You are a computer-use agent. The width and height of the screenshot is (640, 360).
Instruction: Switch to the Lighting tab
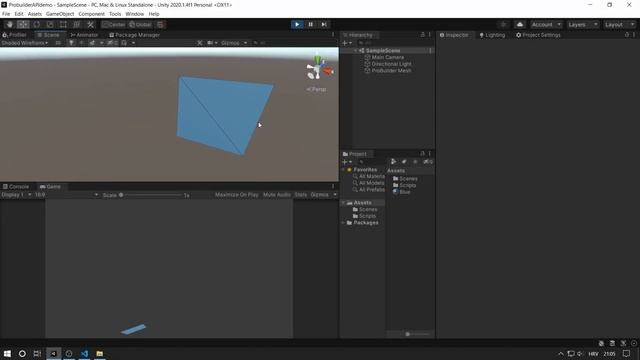pos(492,35)
